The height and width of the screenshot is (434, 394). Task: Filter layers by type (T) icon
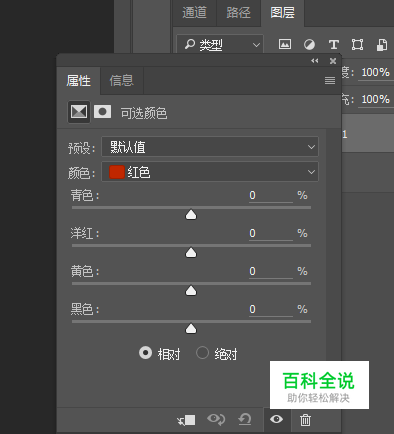click(x=334, y=44)
